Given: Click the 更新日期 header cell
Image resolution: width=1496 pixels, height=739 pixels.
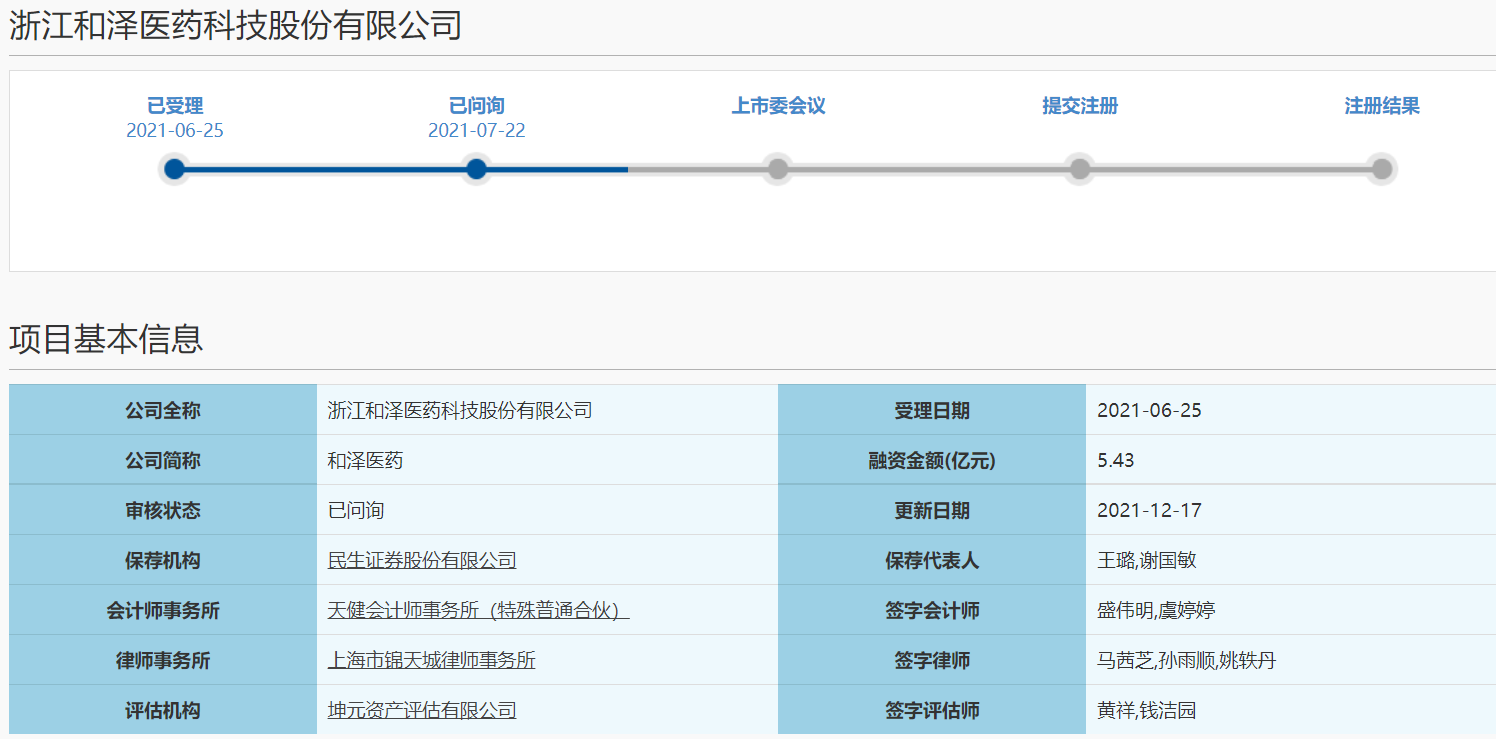Looking at the screenshot, I should pos(932,510).
